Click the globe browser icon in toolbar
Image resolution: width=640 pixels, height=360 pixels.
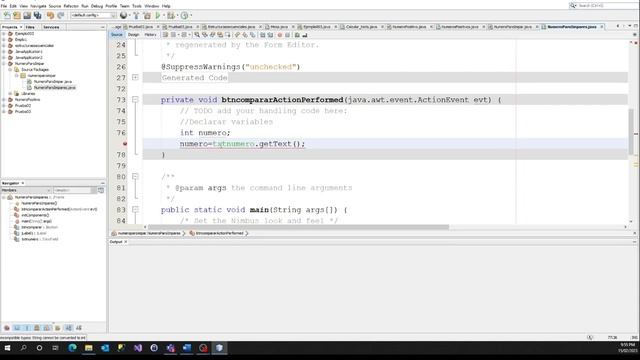pos(123,16)
